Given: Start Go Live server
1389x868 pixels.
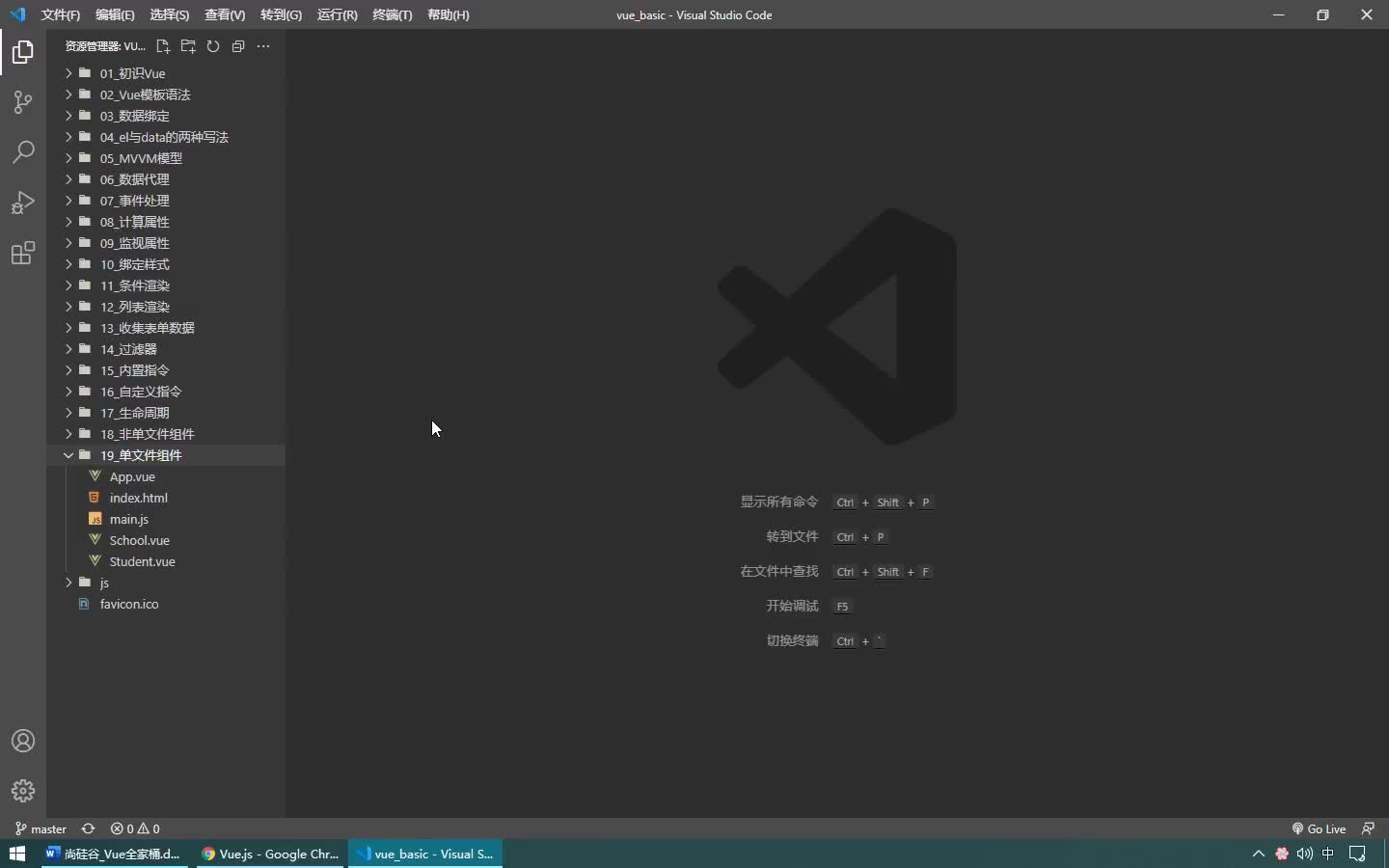Looking at the screenshot, I should coord(1319,828).
